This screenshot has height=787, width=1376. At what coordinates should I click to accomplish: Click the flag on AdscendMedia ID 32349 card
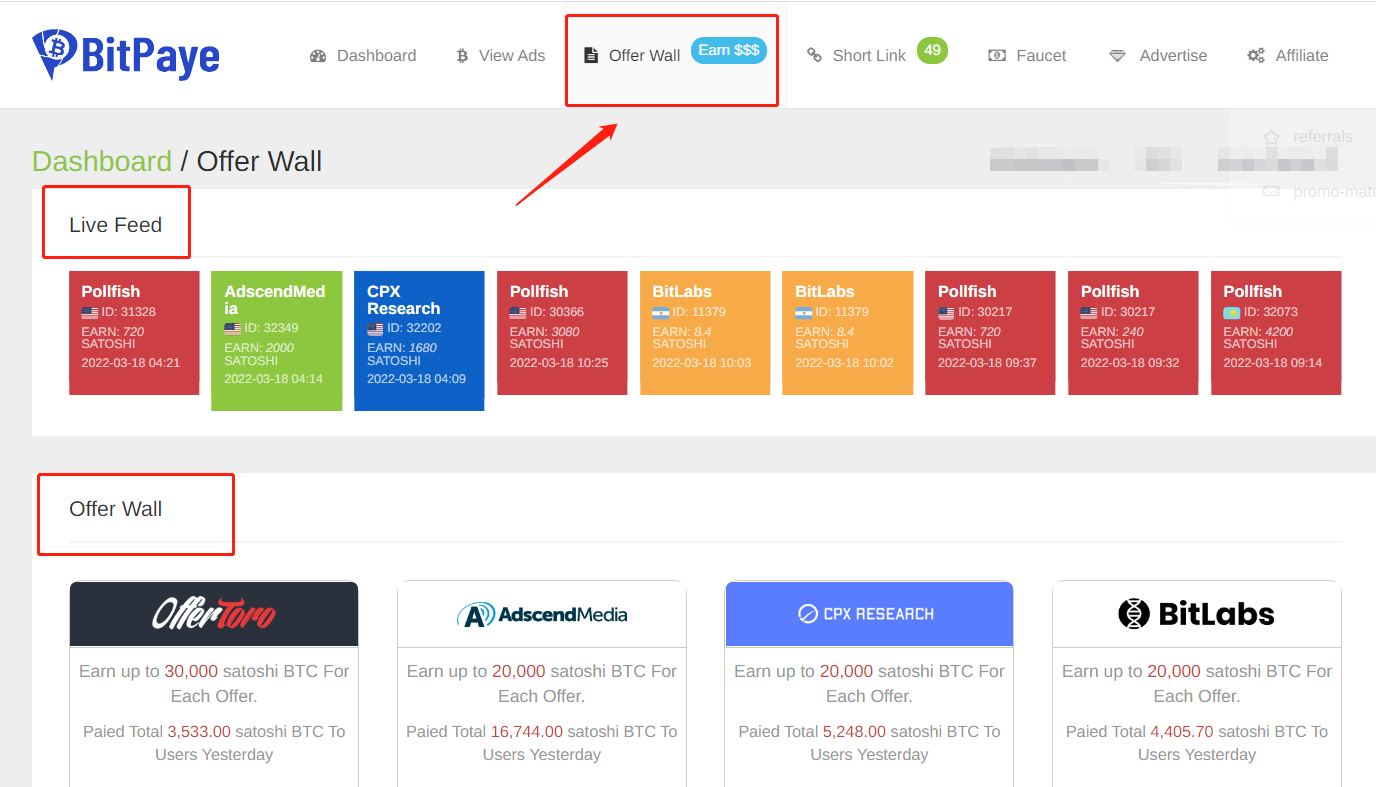(x=232, y=328)
